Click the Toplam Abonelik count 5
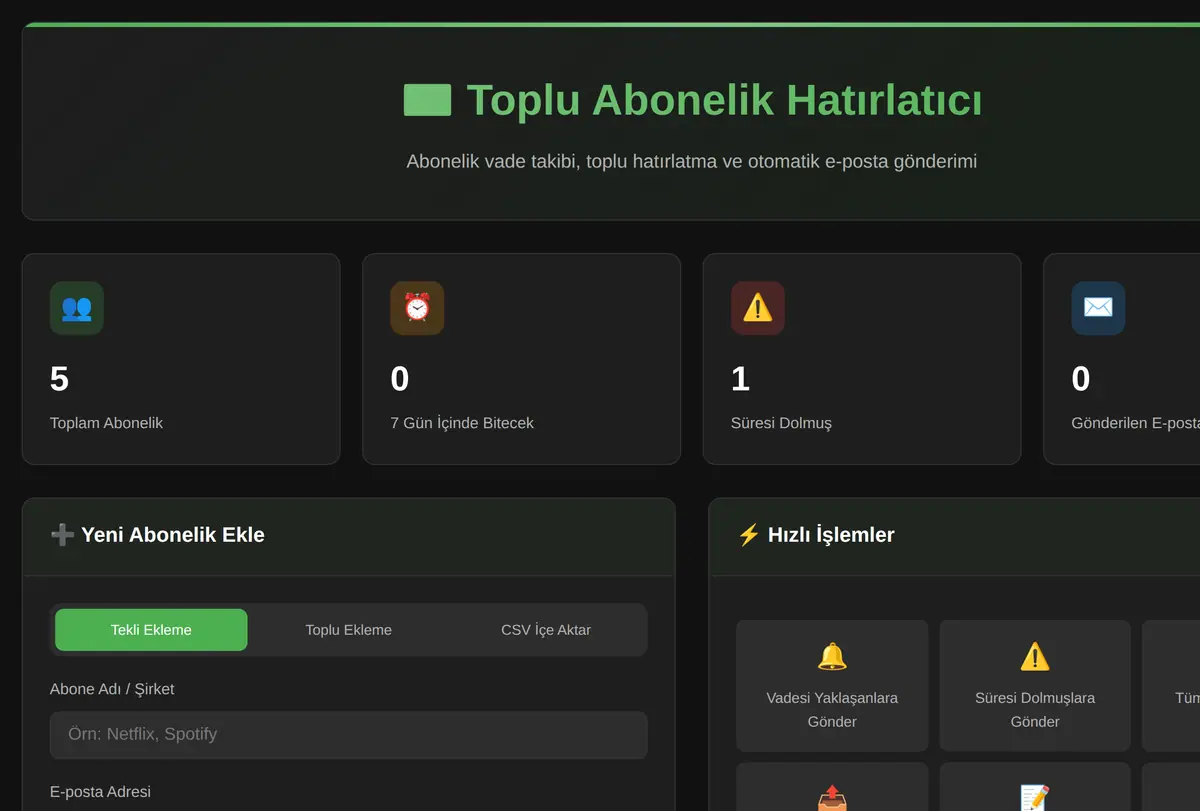 pyautogui.click(x=59, y=379)
